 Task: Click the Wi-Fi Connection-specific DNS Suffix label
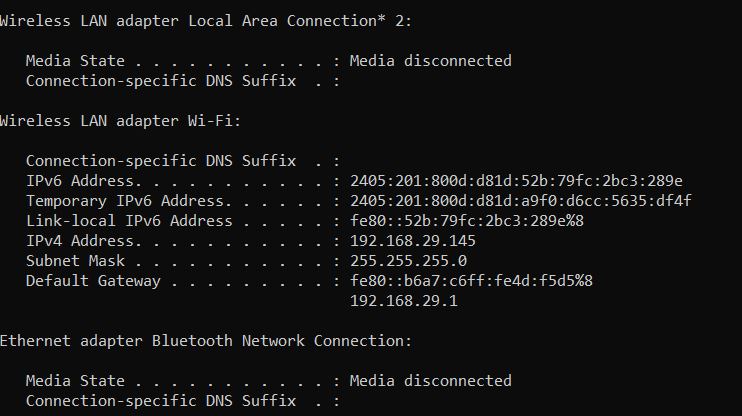click(161, 161)
